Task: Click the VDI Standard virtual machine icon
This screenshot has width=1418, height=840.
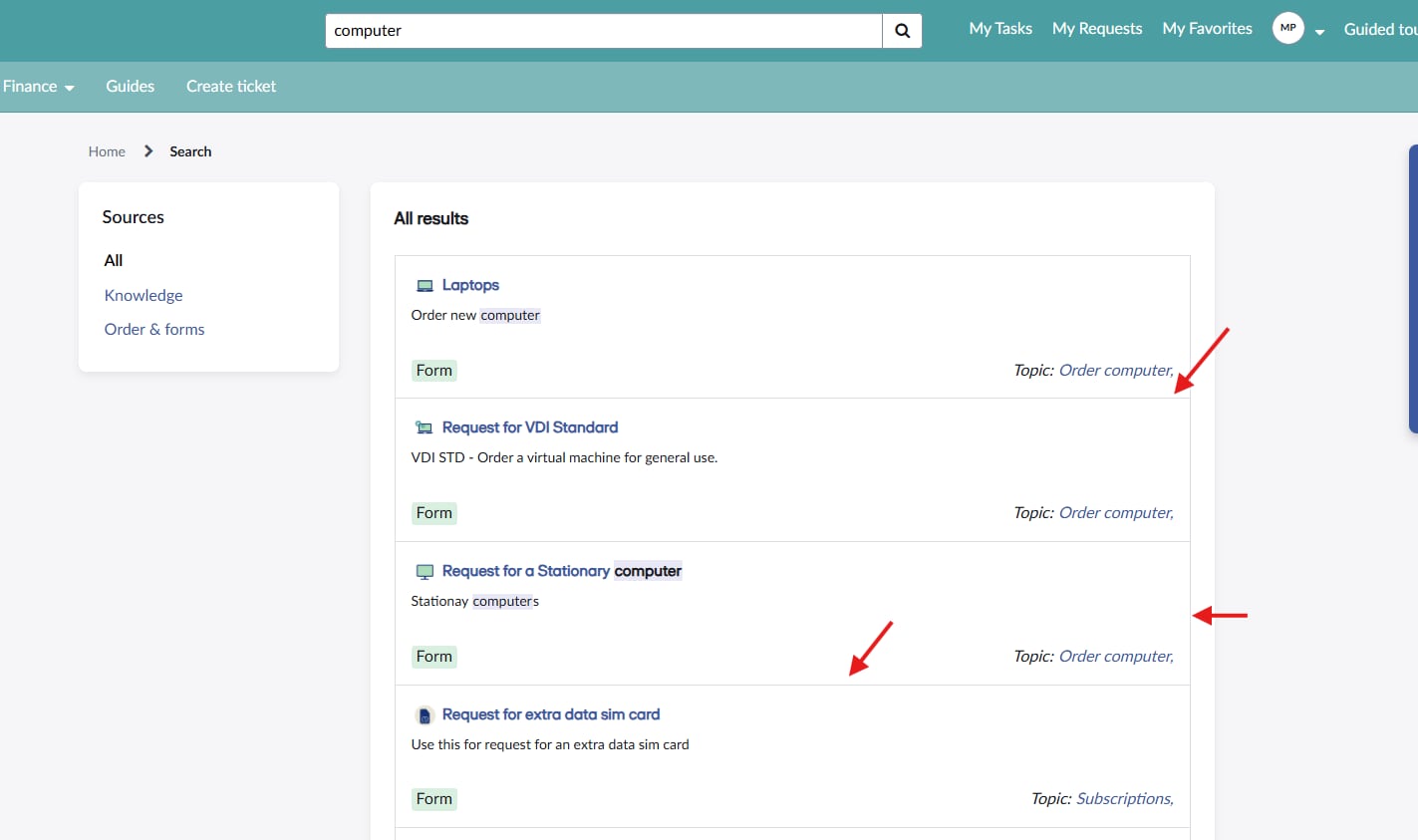Action: (x=425, y=428)
